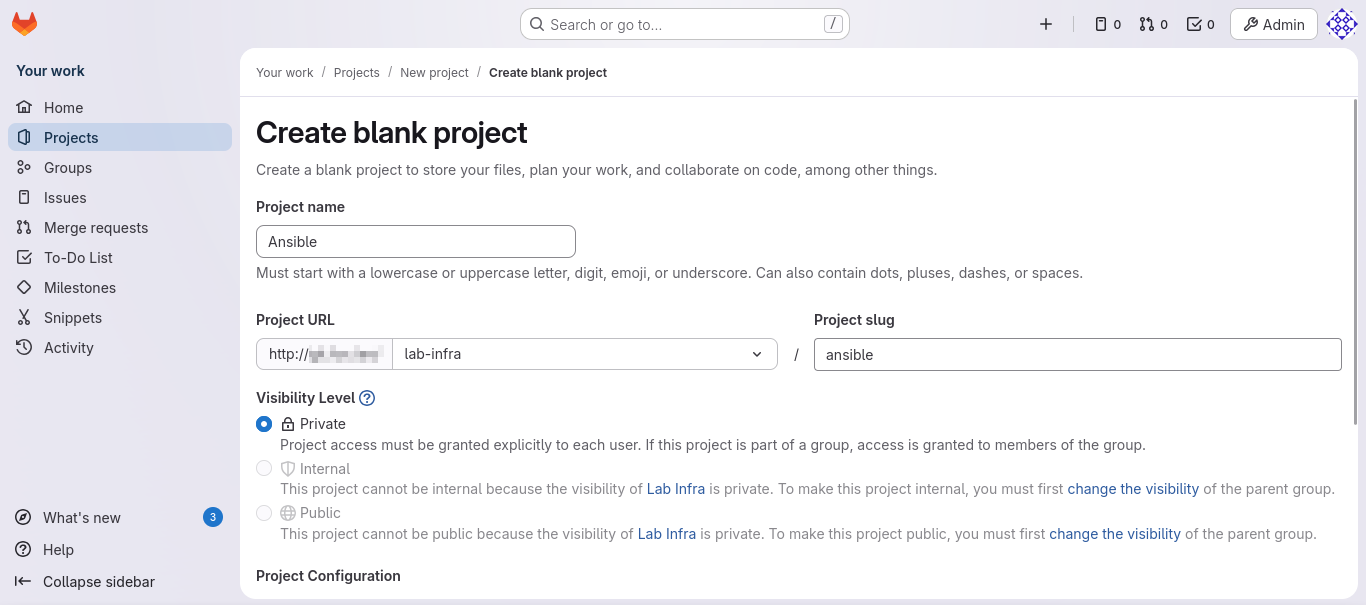View merge requests counter in top bar
Viewport: 1366px width, 605px height.
click(x=1153, y=24)
